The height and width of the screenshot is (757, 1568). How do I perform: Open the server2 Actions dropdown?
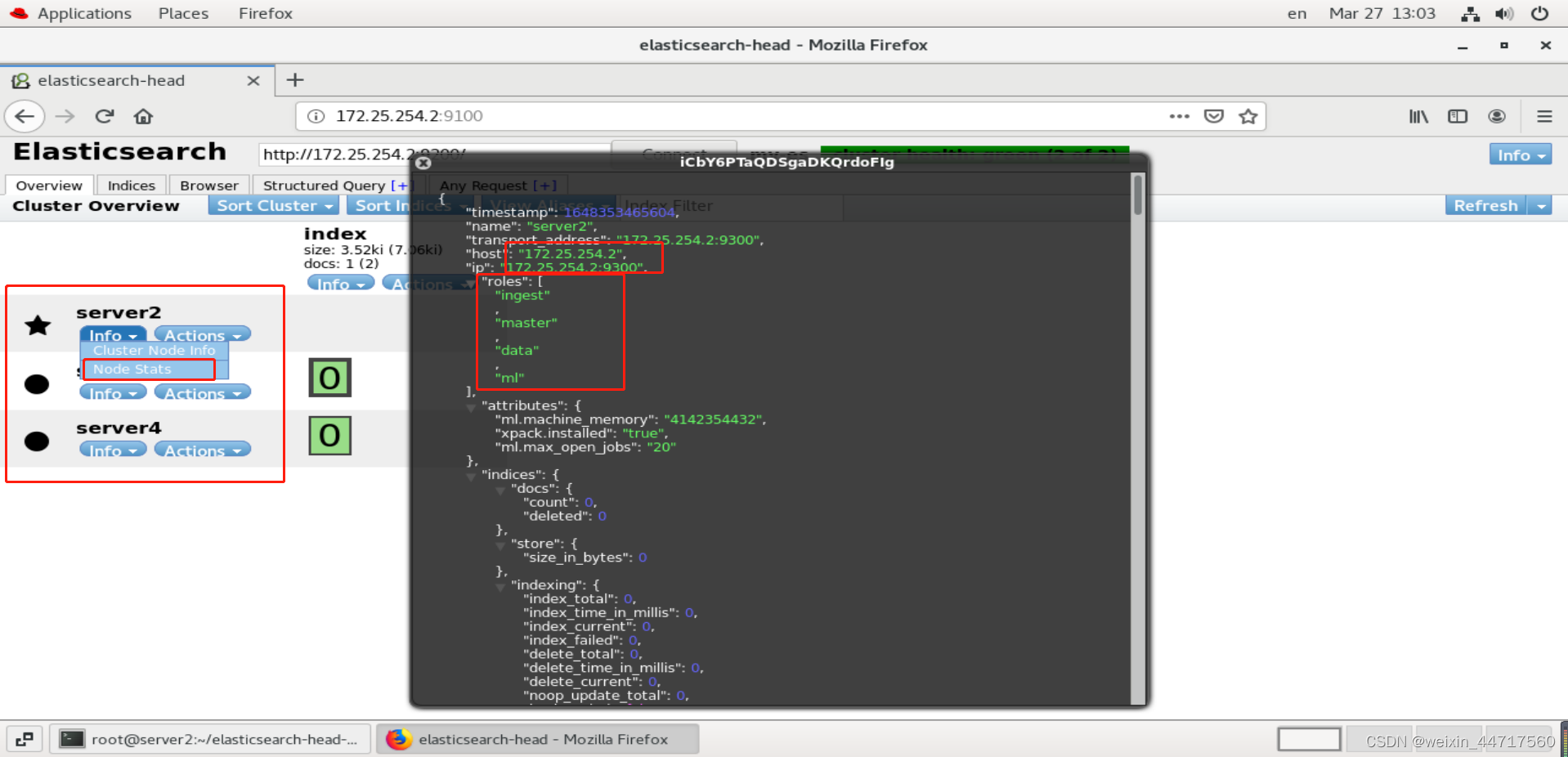203,335
